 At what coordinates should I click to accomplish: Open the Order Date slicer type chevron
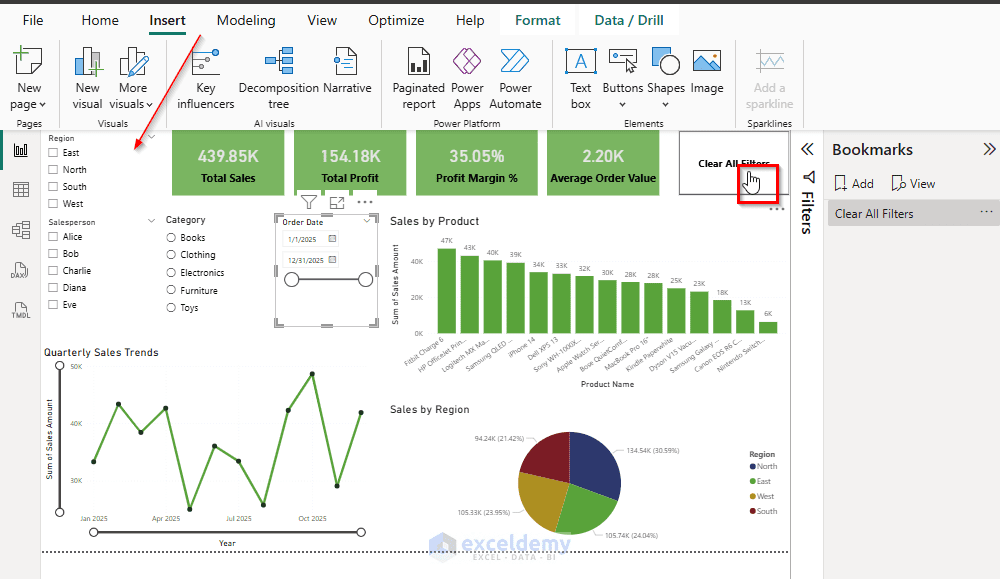point(367,221)
